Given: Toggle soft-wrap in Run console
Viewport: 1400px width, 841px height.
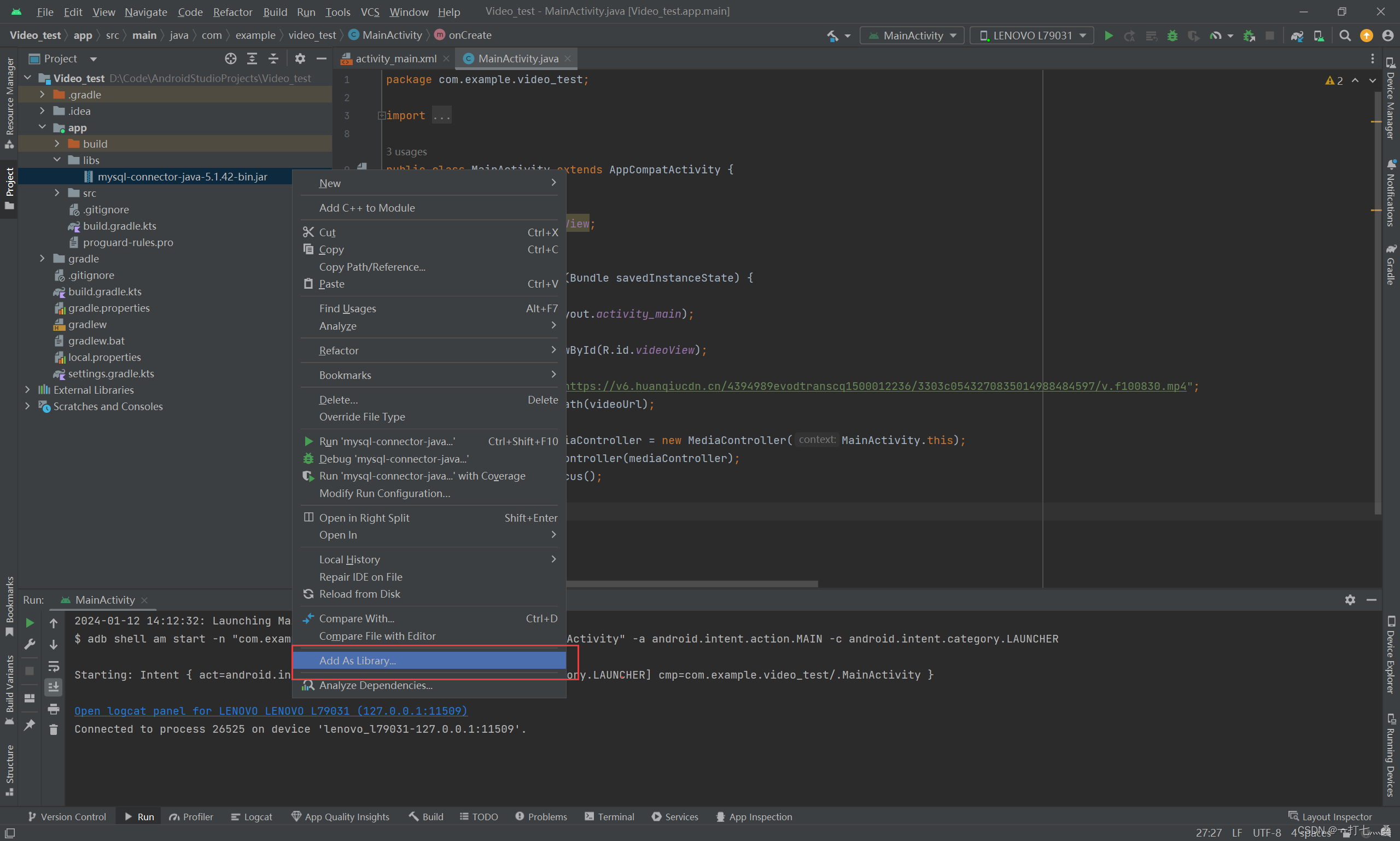Looking at the screenshot, I should [x=53, y=666].
